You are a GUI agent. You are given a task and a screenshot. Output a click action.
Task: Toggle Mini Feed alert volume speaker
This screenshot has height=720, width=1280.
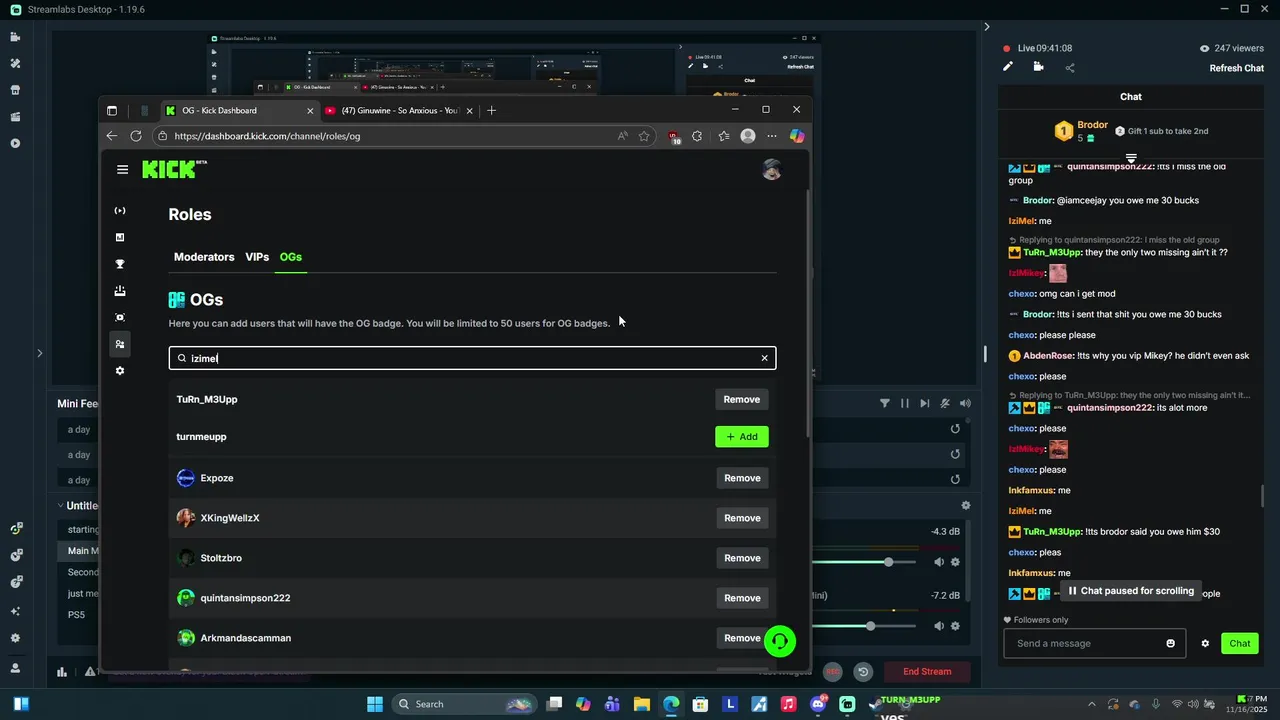[x=965, y=403]
